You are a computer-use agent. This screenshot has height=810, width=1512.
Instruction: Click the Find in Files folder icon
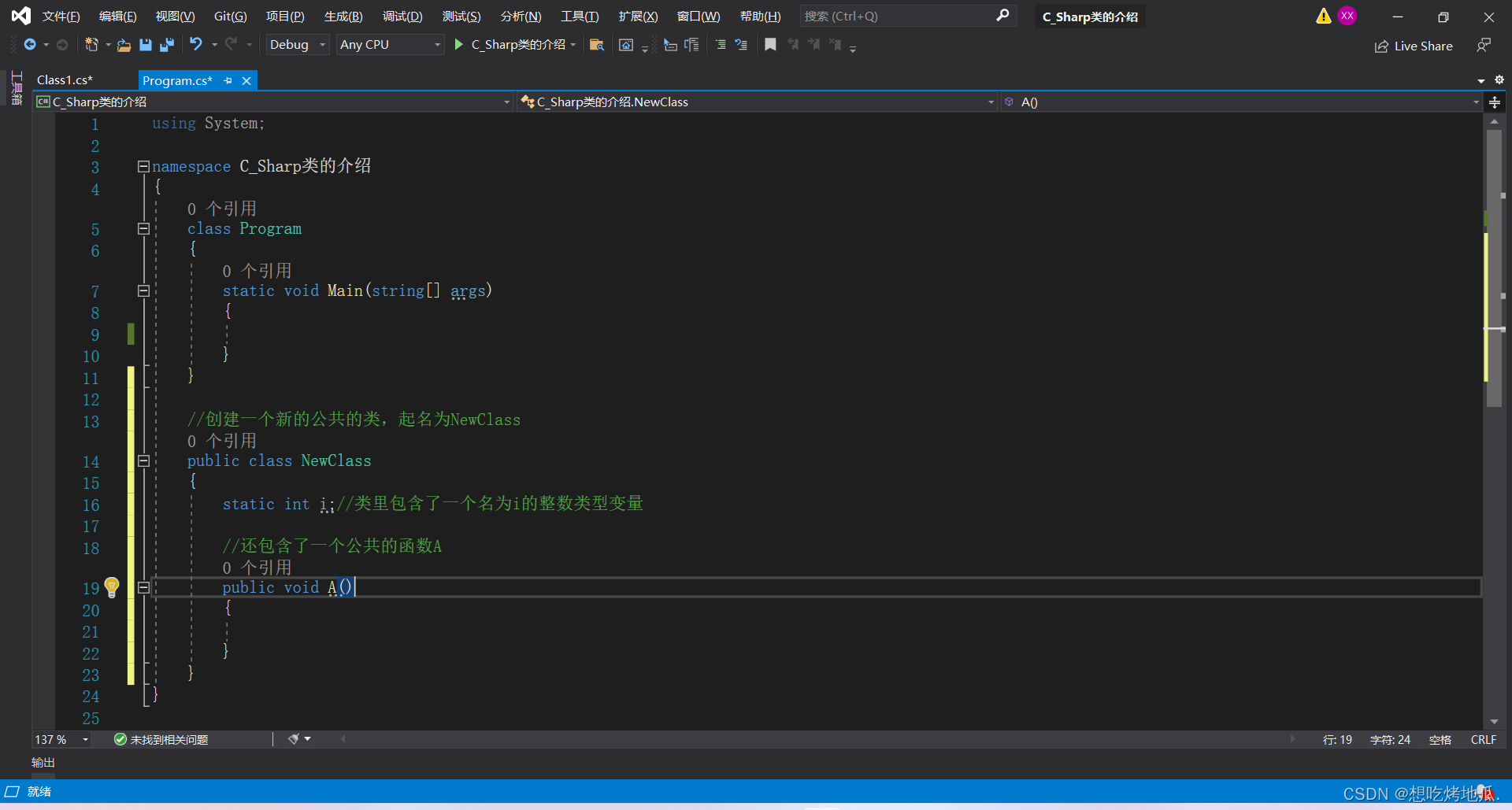point(597,45)
